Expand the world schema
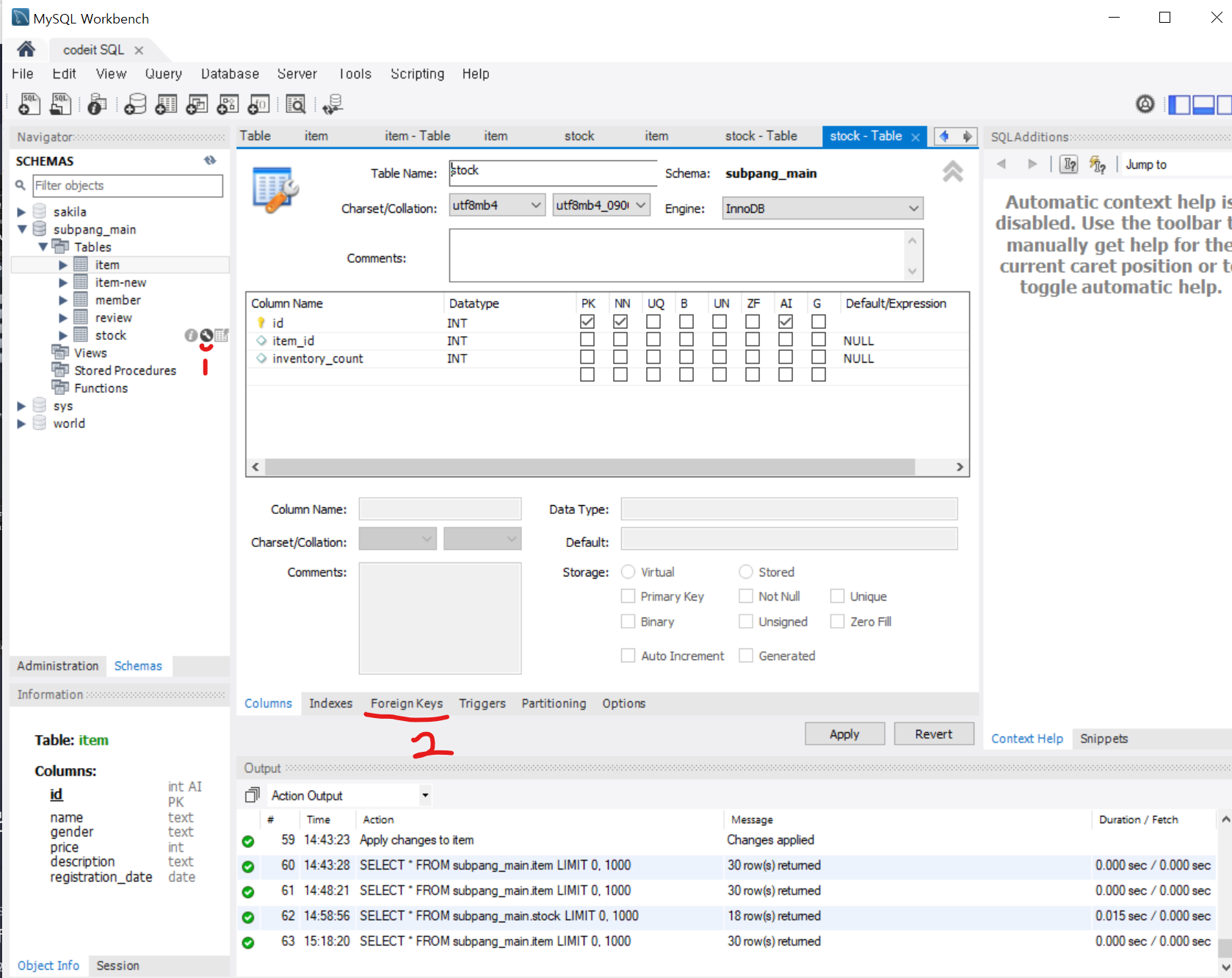 (21, 424)
